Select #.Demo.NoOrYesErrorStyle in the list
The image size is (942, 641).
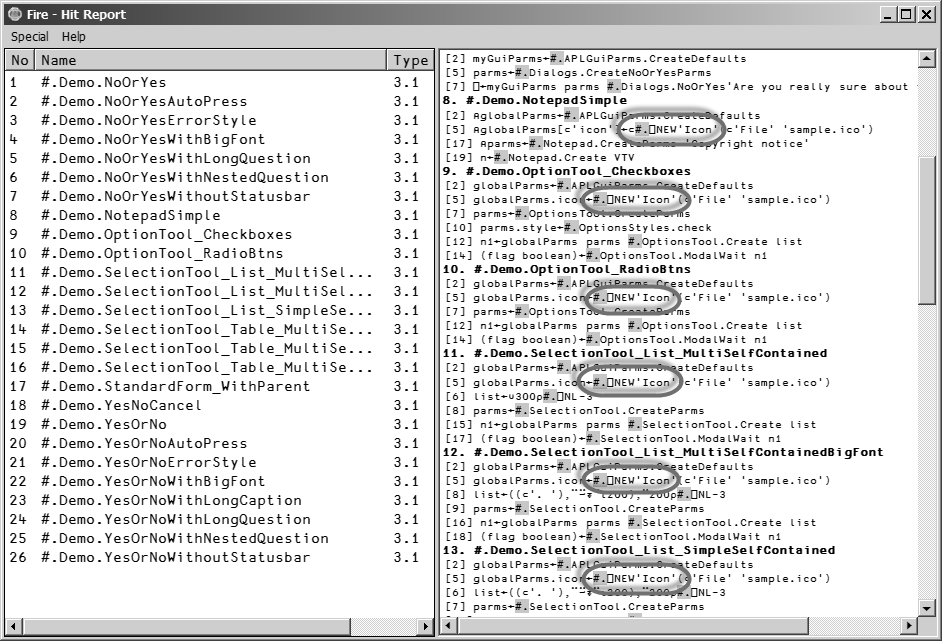(219, 120)
